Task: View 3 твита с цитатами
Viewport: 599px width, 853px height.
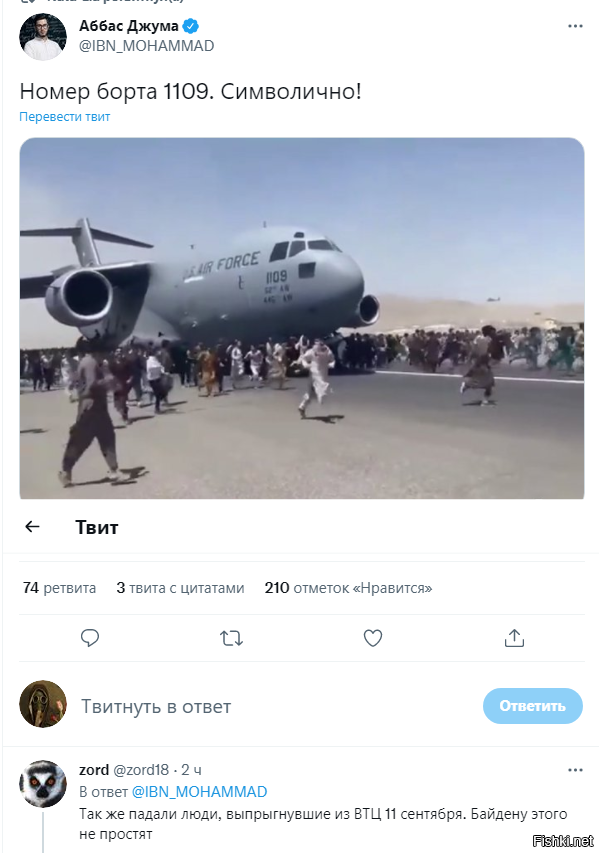Action: pos(180,588)
